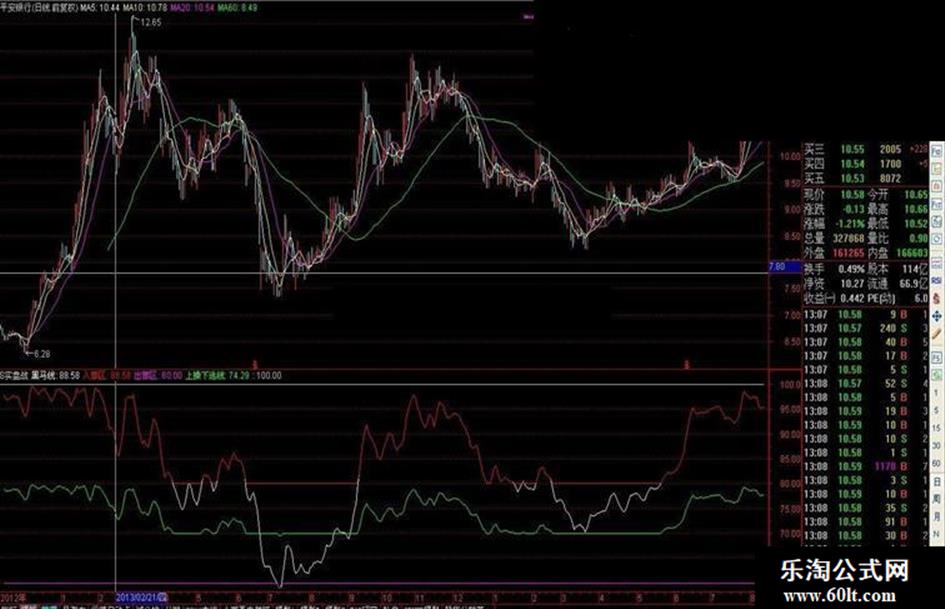Click the 13:07 trade with volume 240
This screenshot has height=609, width=945.
click(x=865, y=328)
